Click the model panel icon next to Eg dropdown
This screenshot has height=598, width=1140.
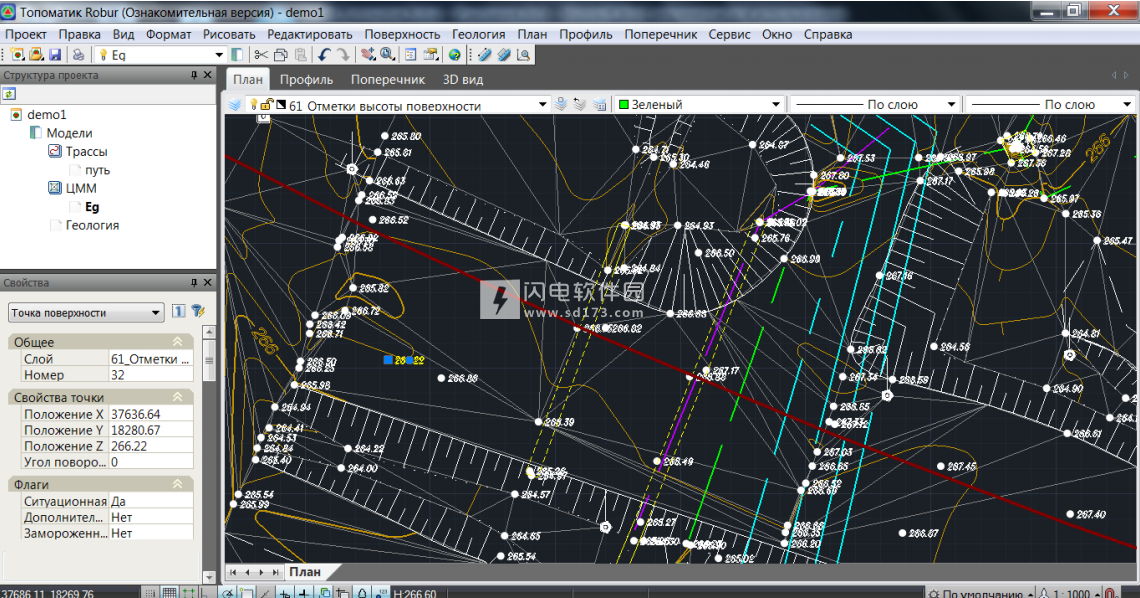point(237,54)
